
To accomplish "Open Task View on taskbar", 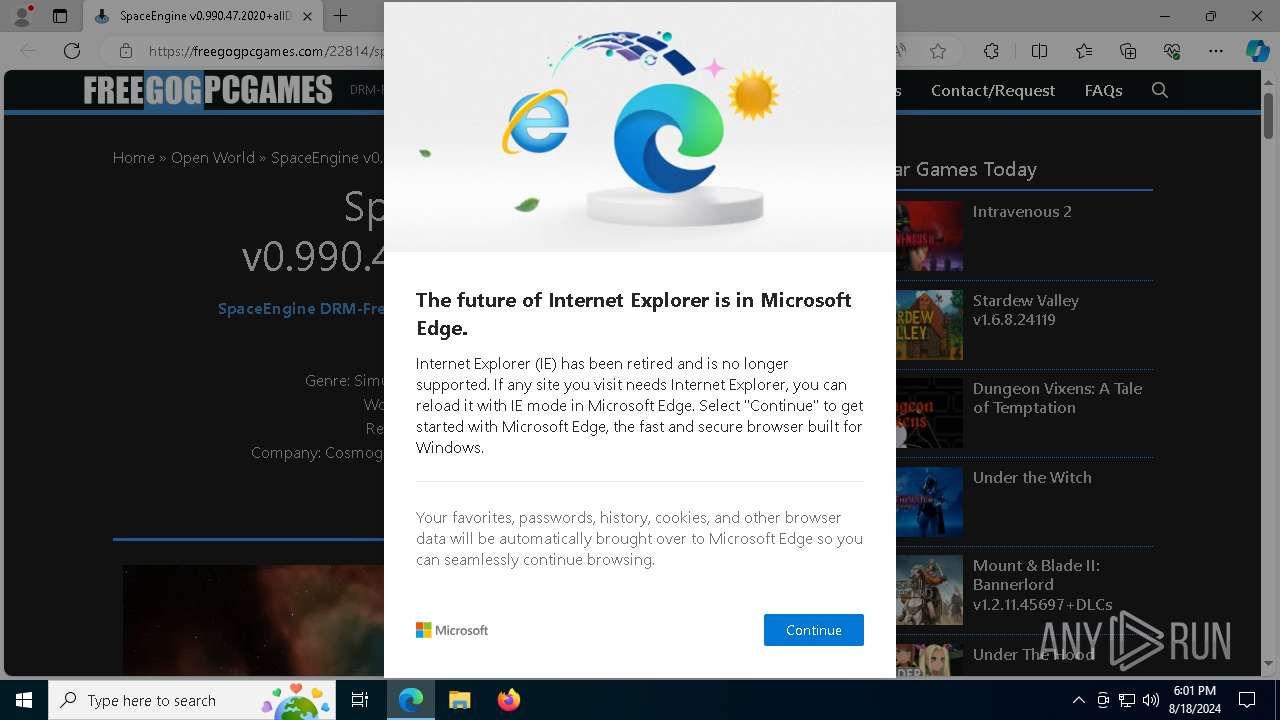I will [x=360, y=700].
